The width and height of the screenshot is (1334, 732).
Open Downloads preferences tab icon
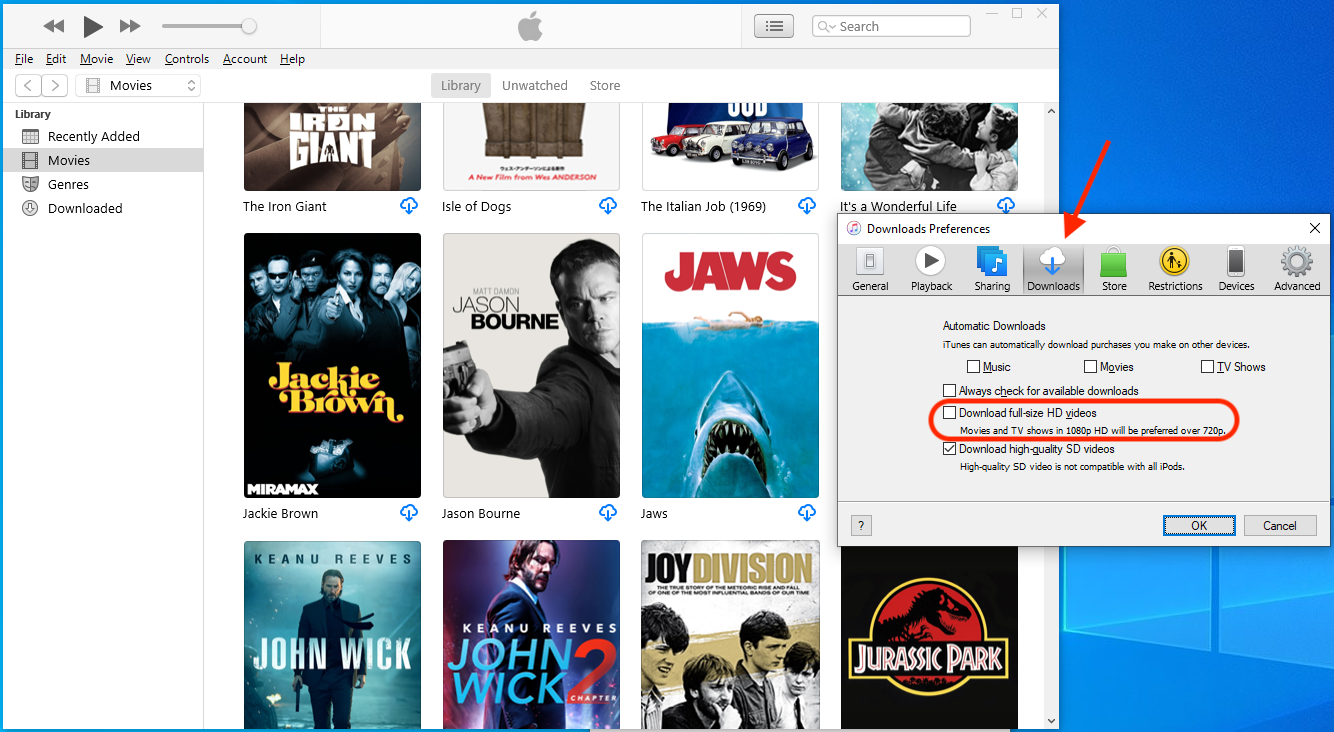(x=1053, y=269)
